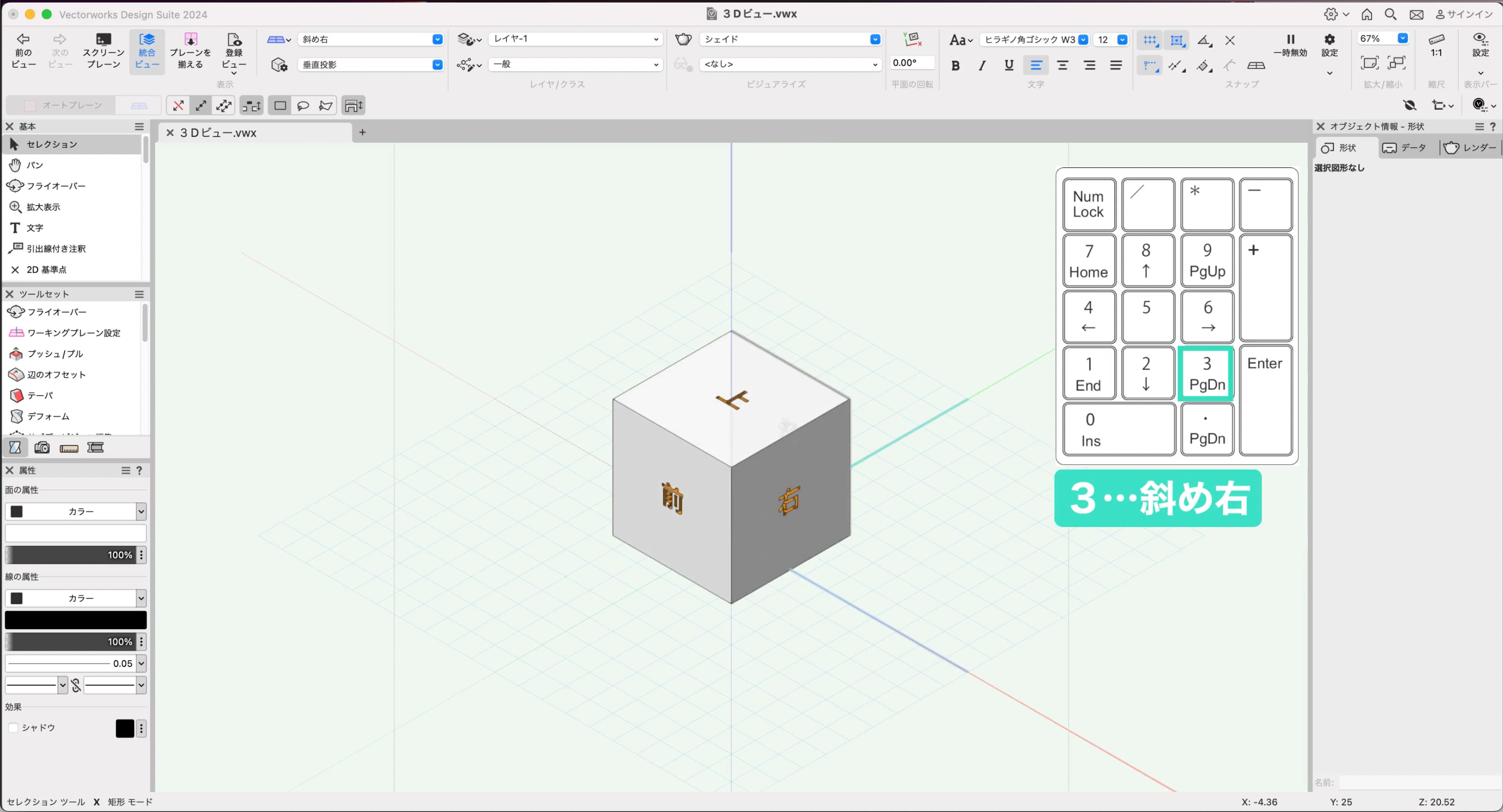Select lasso marquee mode

point(303,106)
